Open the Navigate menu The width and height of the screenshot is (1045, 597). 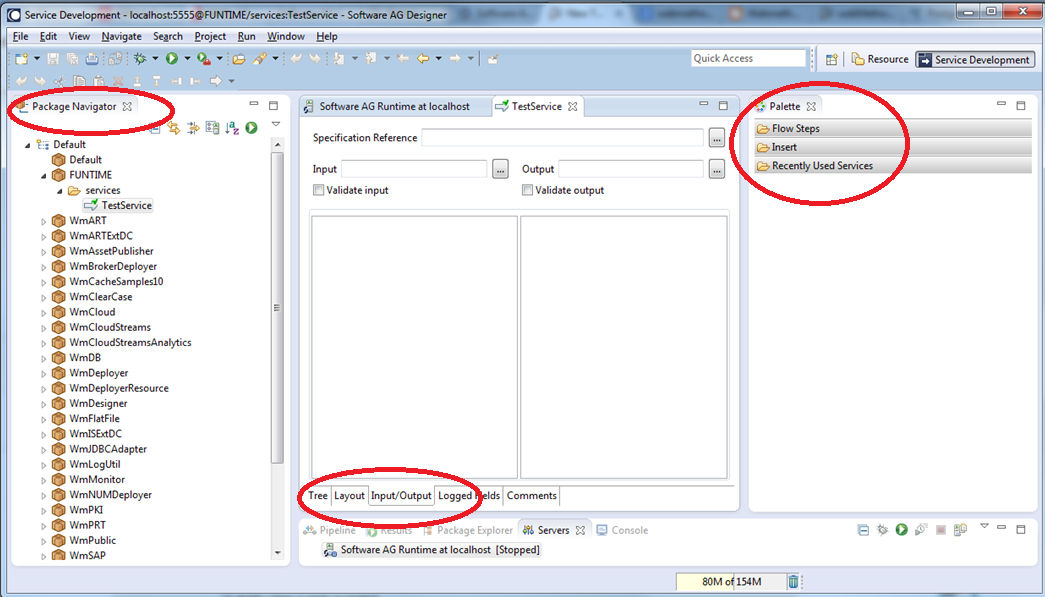[x=121, y=37]
